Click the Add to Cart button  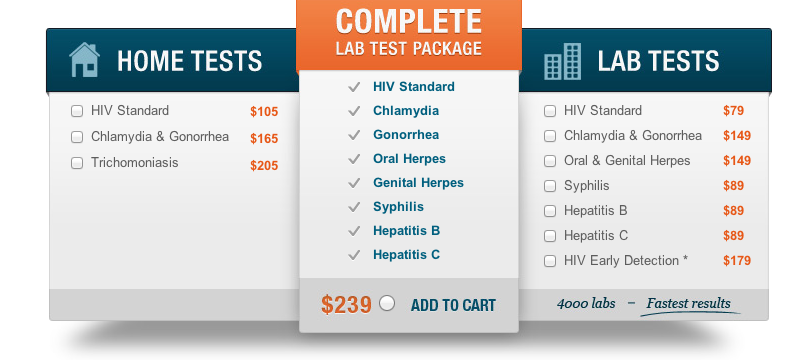pyautogui.click(x=453, y=305)
